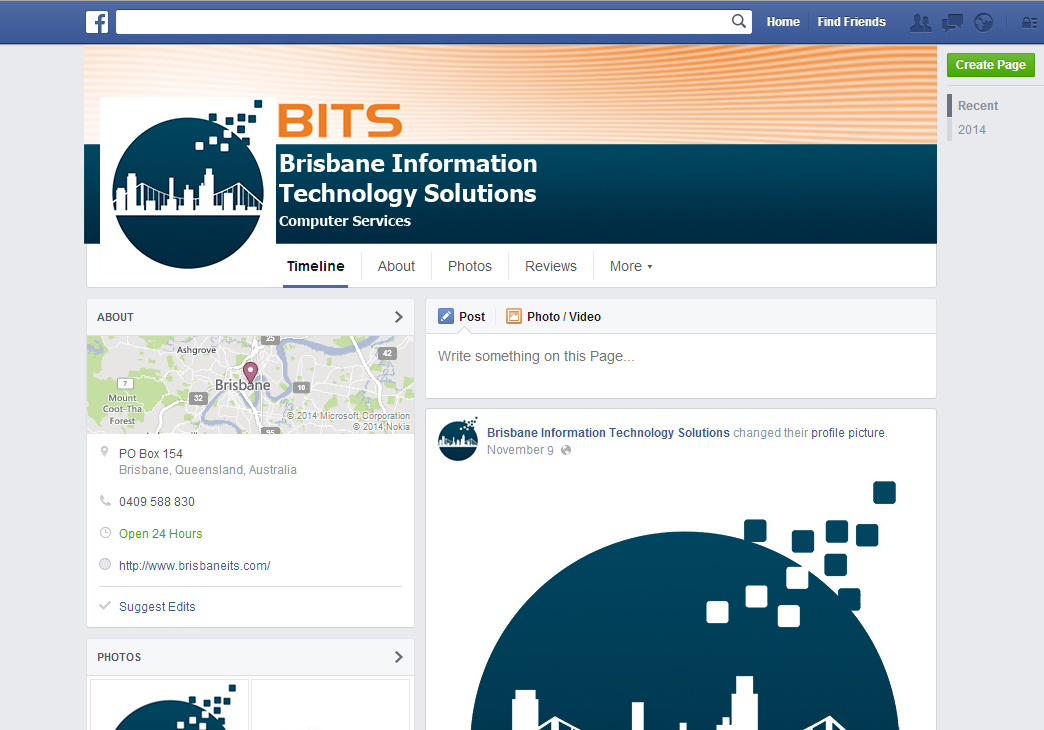Switch to the Reviews tab
The height and width of the screenshot is (730, 1044).
551,266
